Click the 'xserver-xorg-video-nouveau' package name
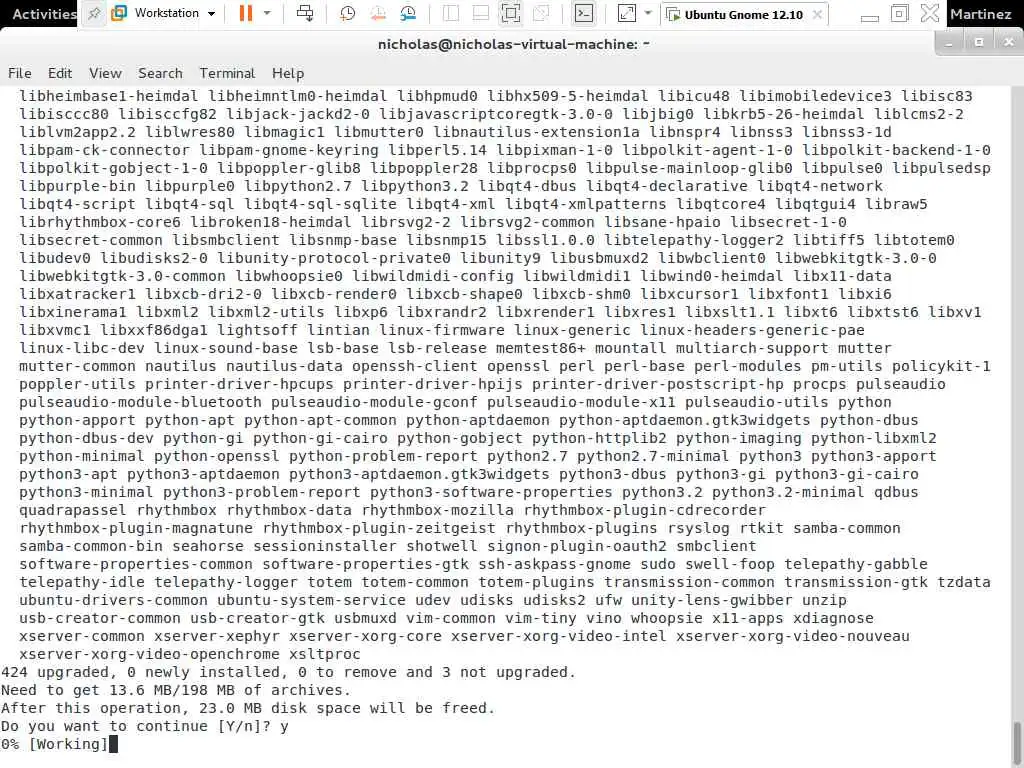The width and height of the screenshot is (1024, 768). 792,635
